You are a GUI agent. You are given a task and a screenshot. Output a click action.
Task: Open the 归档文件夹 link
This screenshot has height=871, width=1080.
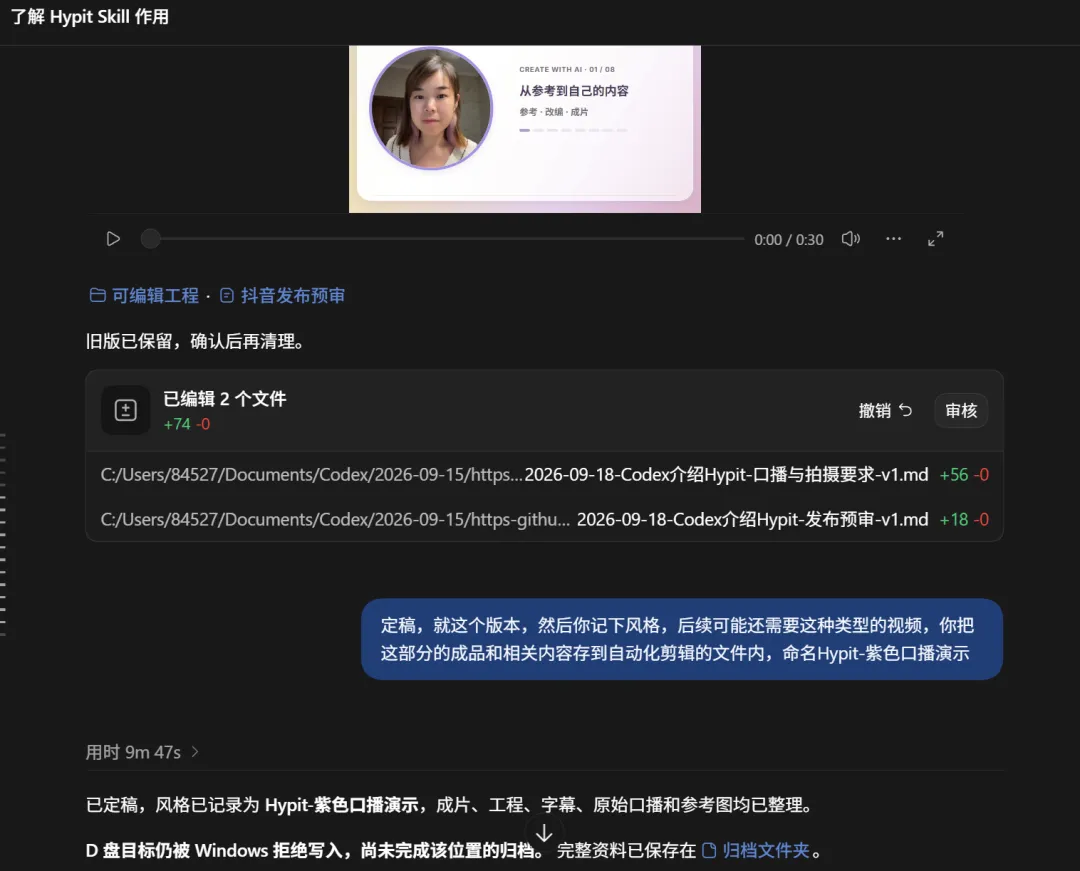point(756,851)
